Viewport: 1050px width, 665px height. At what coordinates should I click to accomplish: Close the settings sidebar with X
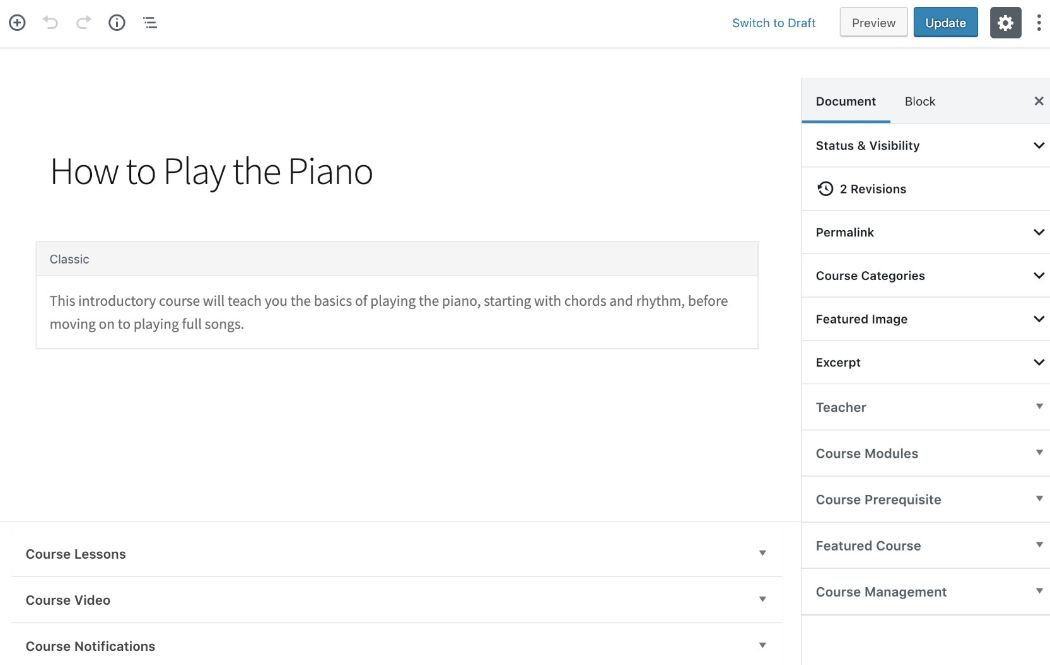1039,101
